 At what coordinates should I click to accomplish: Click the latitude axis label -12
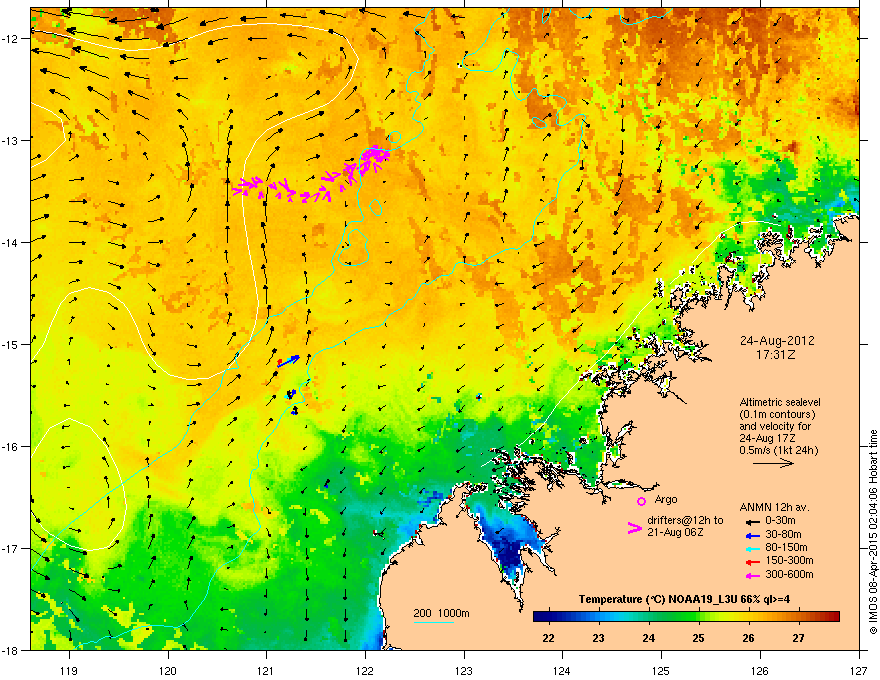point(11,39)
